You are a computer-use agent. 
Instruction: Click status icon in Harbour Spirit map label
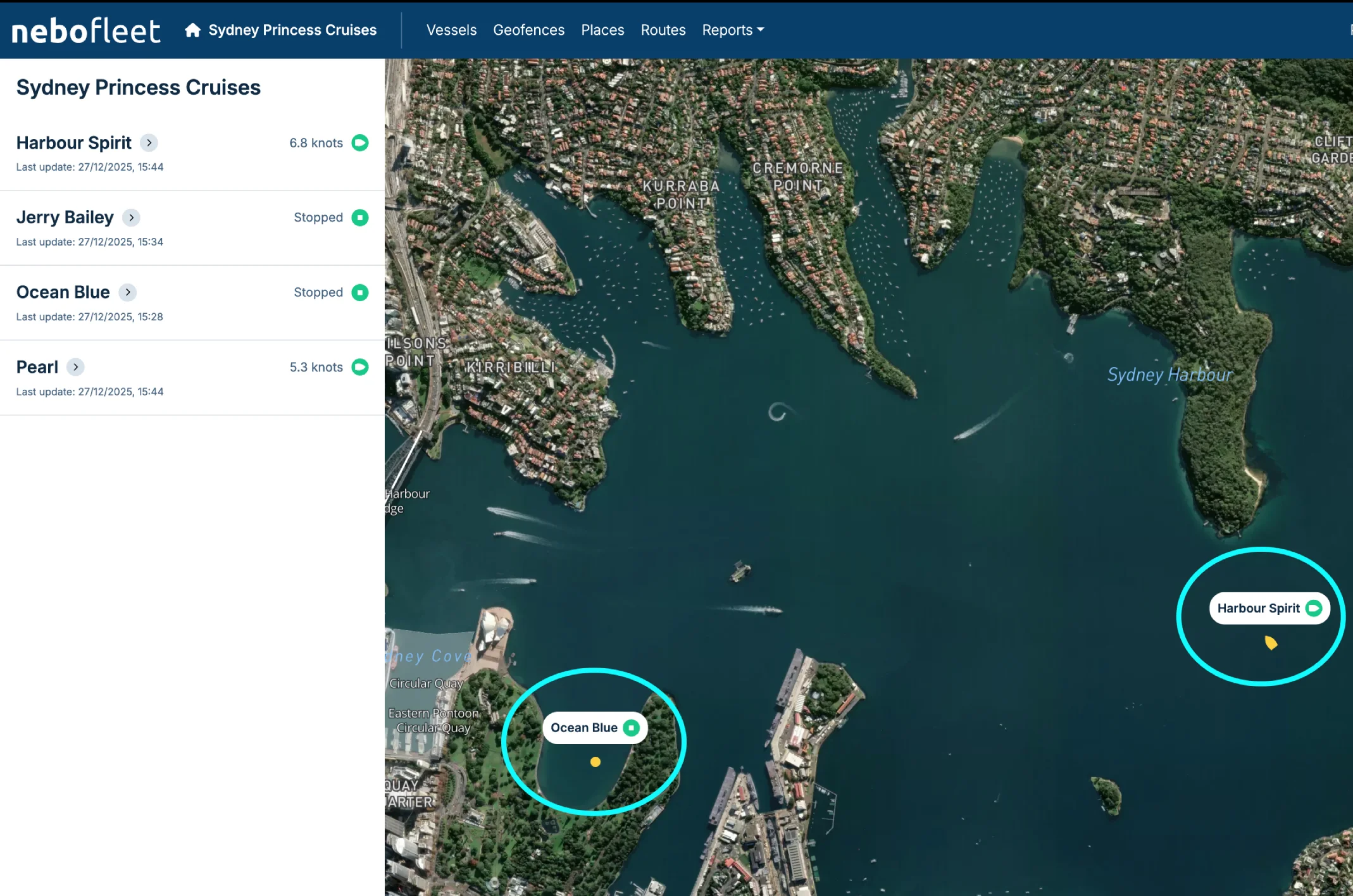(1314, 608)
